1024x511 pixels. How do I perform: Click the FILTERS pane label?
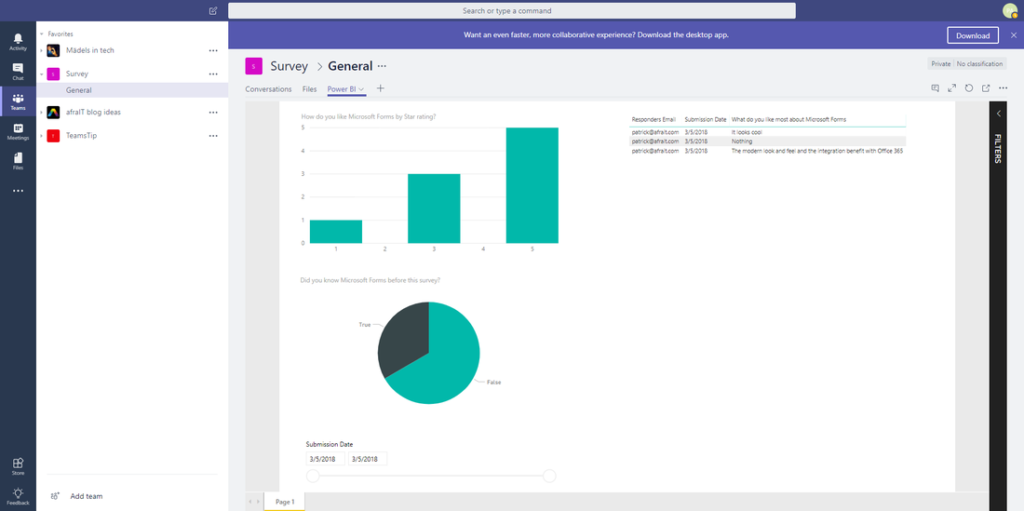click(998, 148)
